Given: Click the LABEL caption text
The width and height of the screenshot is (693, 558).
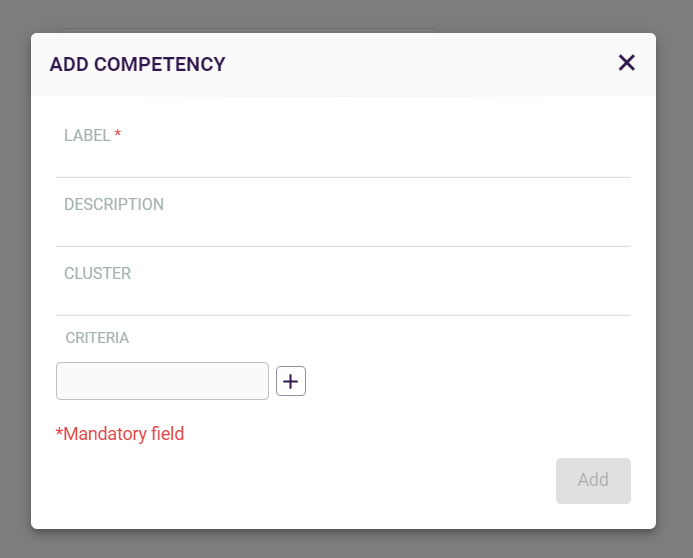Looking at the screenshot, I should (87, 135).
